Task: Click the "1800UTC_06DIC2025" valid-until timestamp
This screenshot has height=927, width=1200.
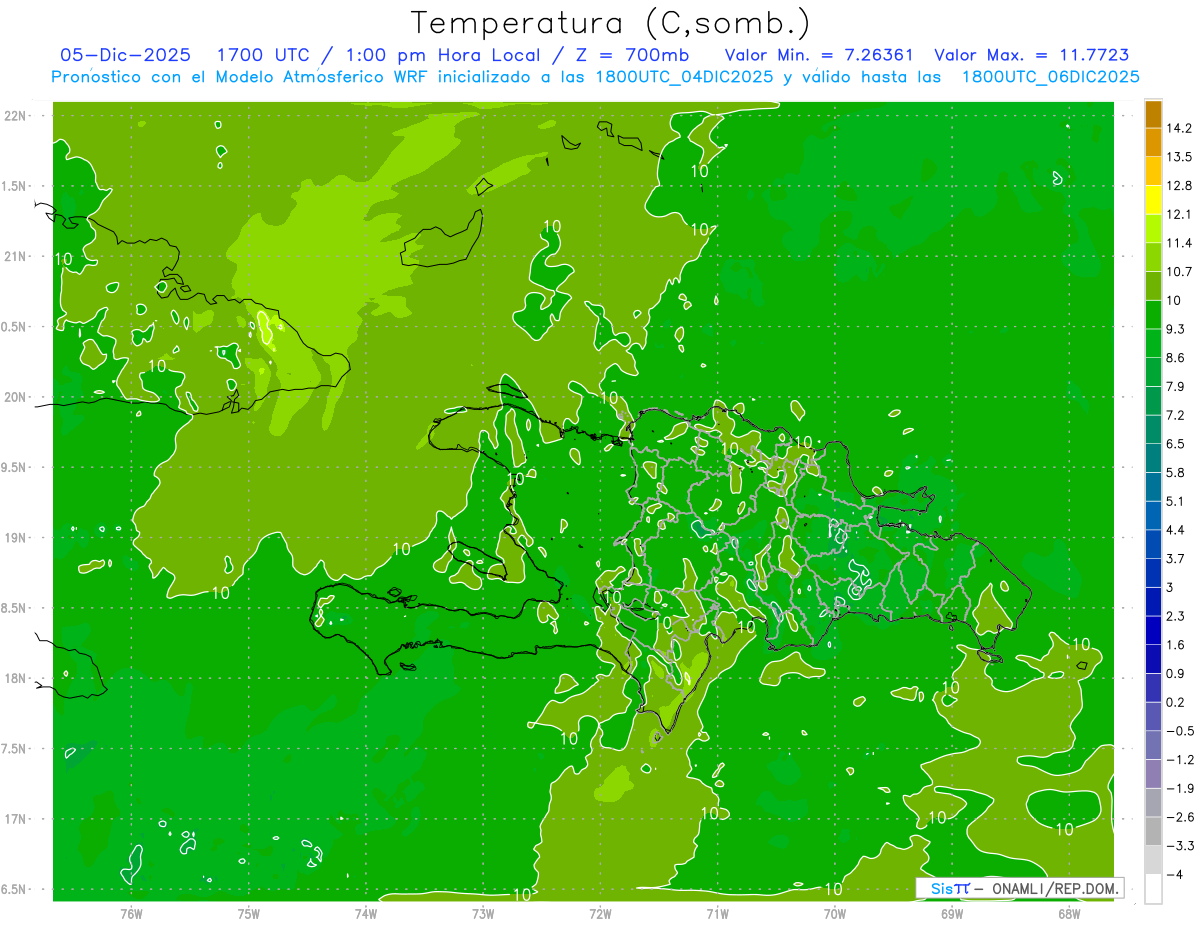Action: [x=1050, y=77]
